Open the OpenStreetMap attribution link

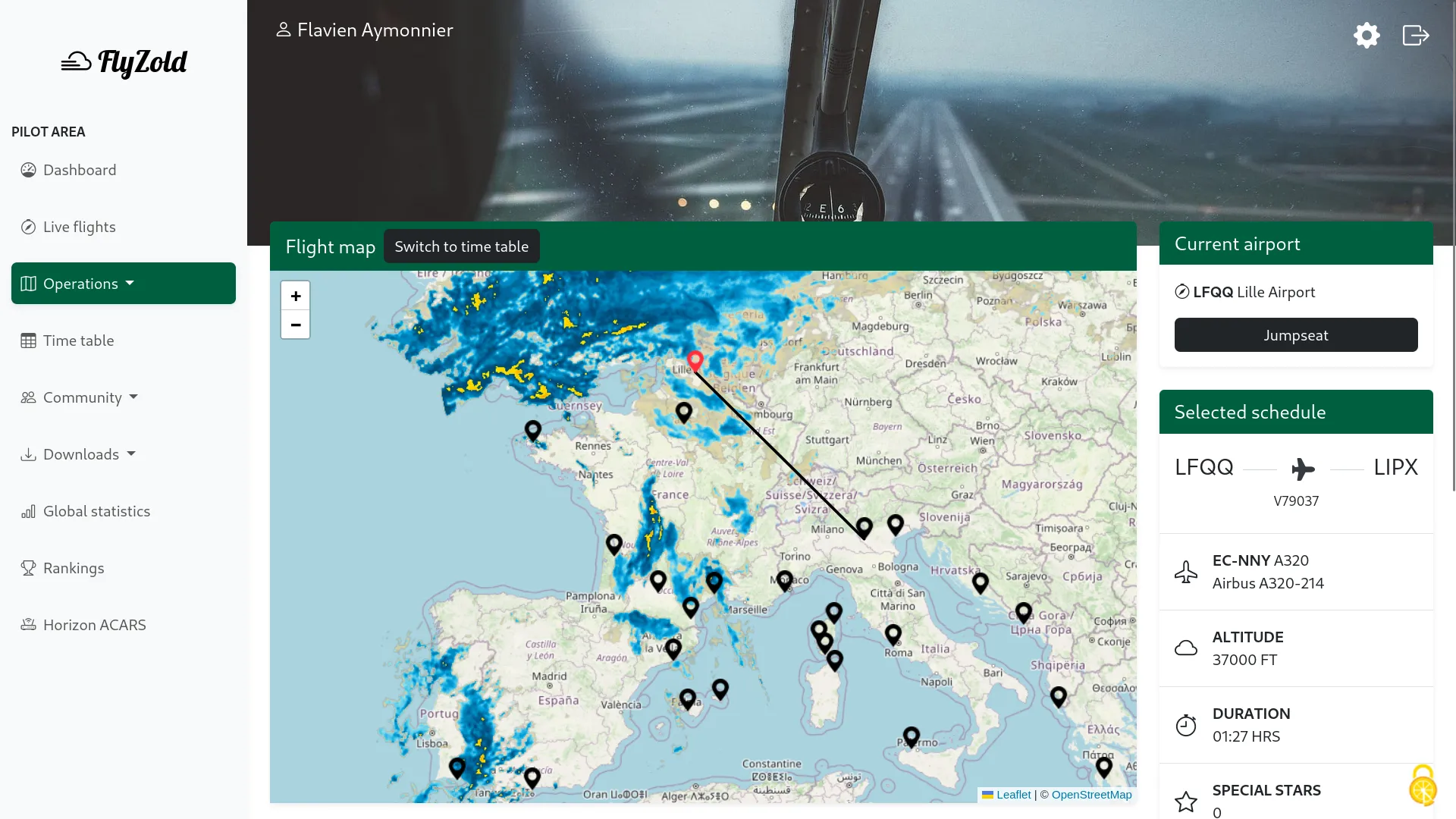tap(1092, 794)
